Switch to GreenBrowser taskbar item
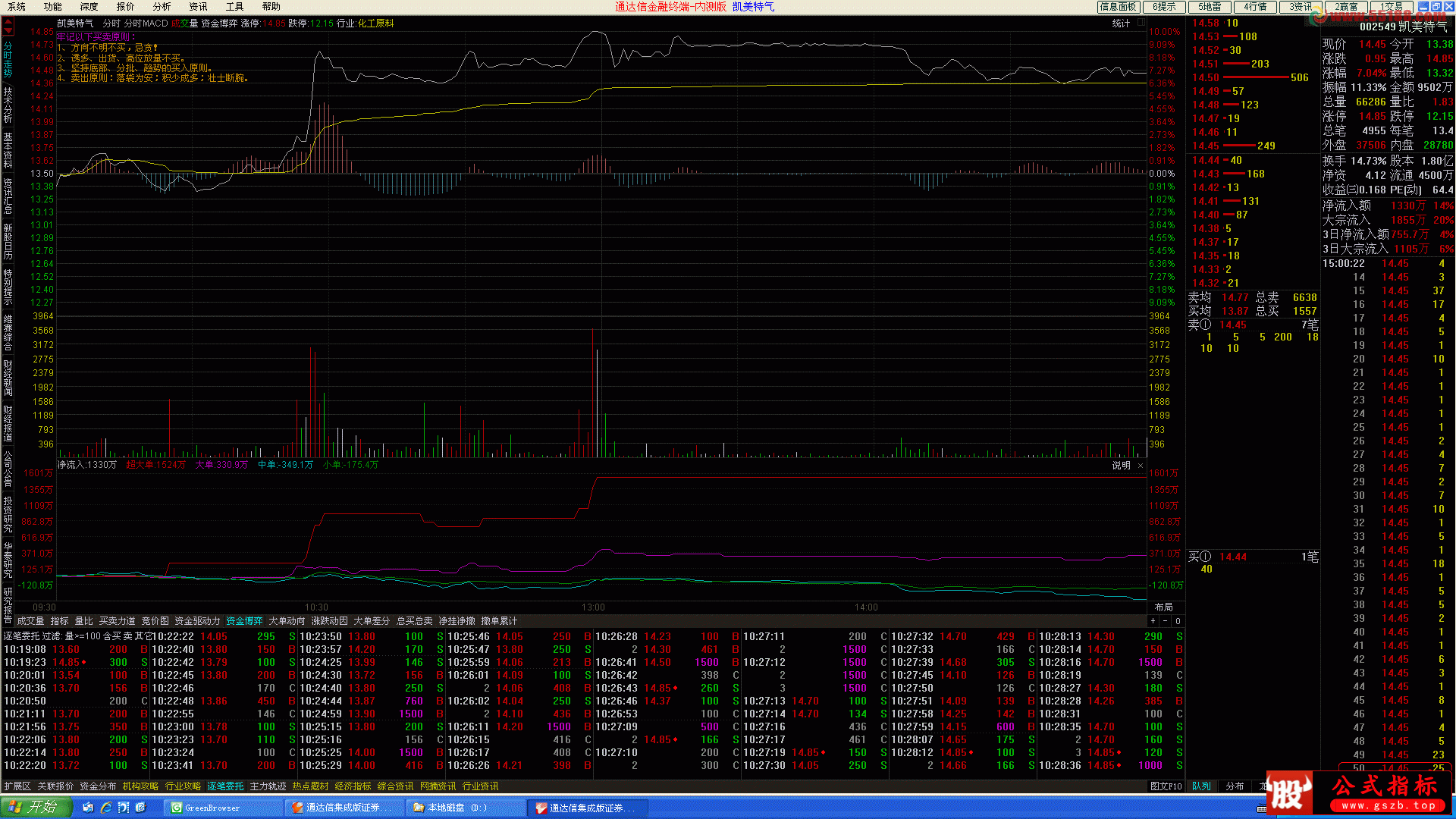This screenshot has height=819, width=1456. pos(224,808)
